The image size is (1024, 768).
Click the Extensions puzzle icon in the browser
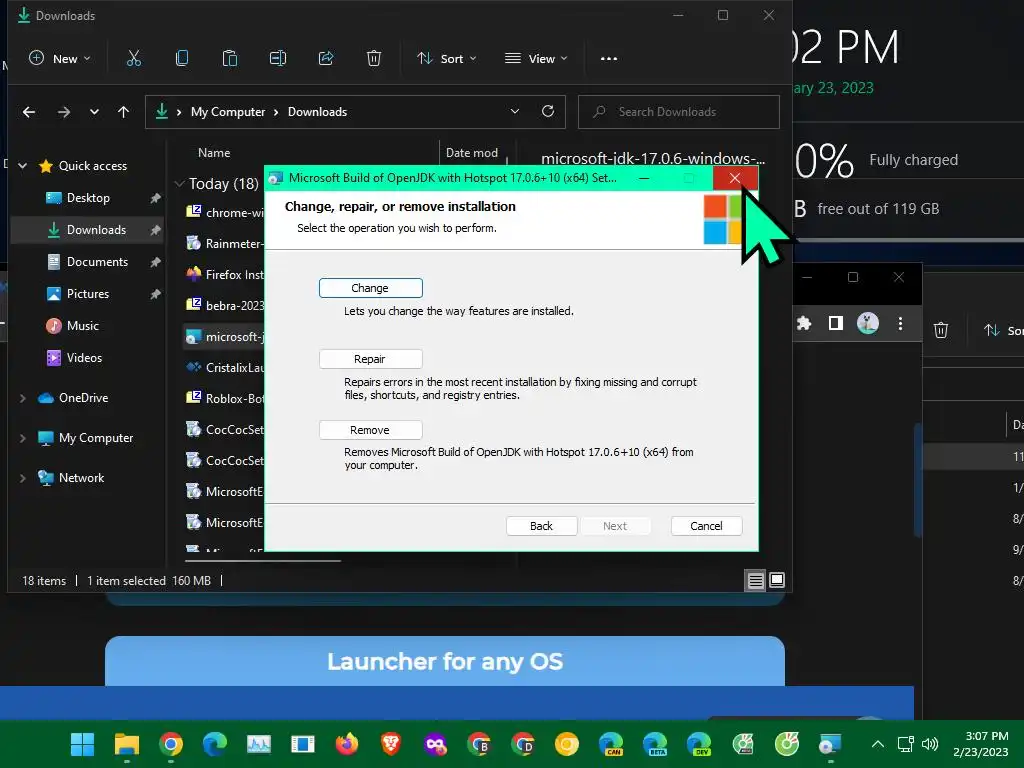click(x=804, y=323)
